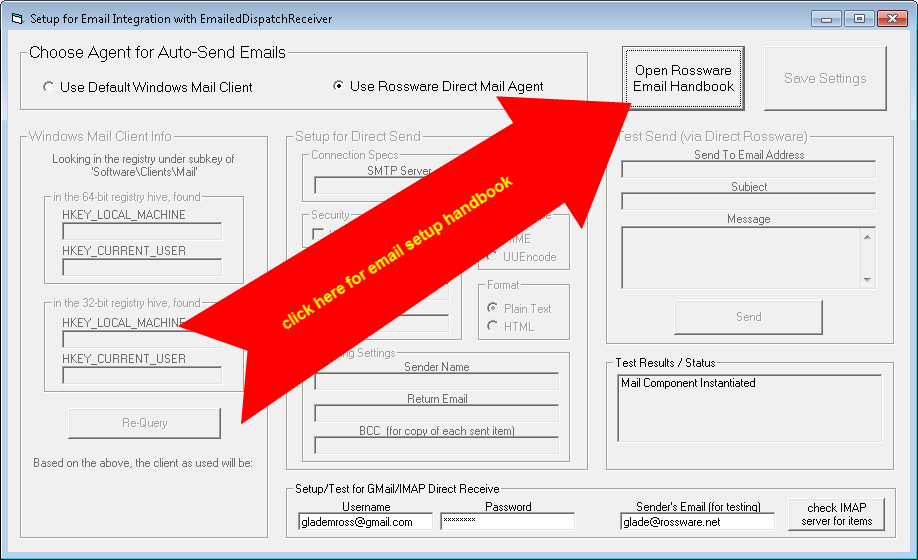Select the UUEncode encoding option
This screenshot has height=560, width=918.
[x=491, y=257]
